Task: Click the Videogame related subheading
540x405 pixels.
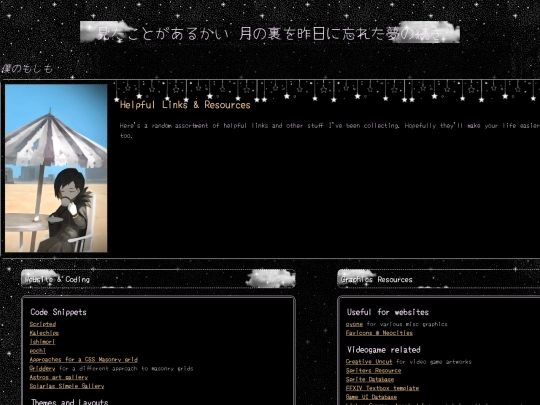Action: (384, 350)
